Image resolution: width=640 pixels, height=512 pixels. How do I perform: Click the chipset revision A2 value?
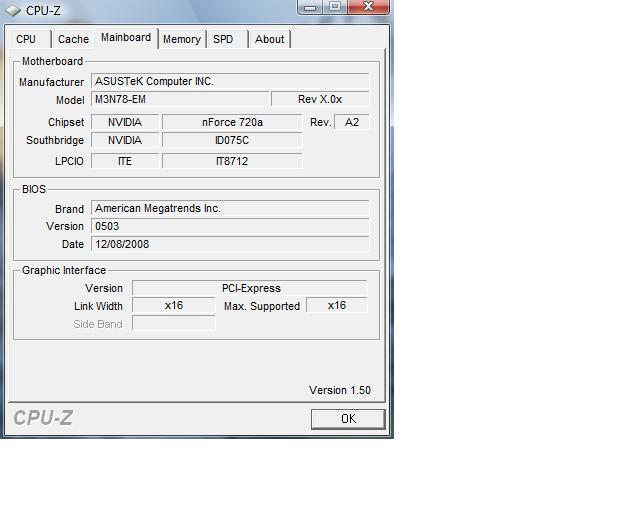pos(352,122)
